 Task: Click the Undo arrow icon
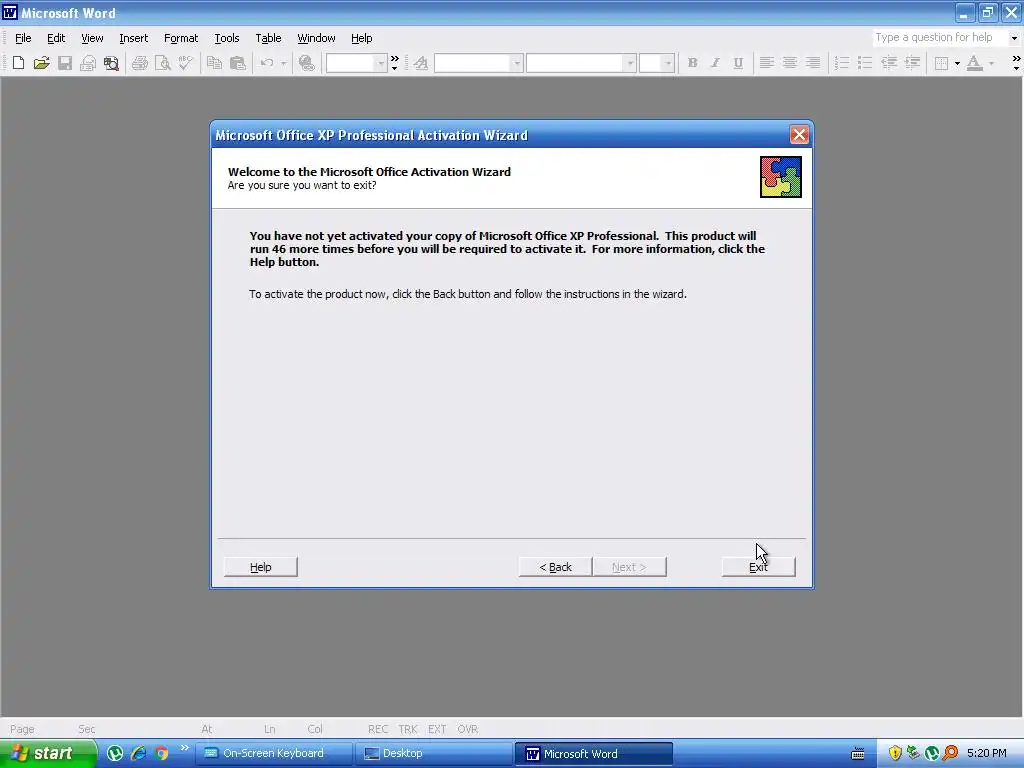click(266, 63)
